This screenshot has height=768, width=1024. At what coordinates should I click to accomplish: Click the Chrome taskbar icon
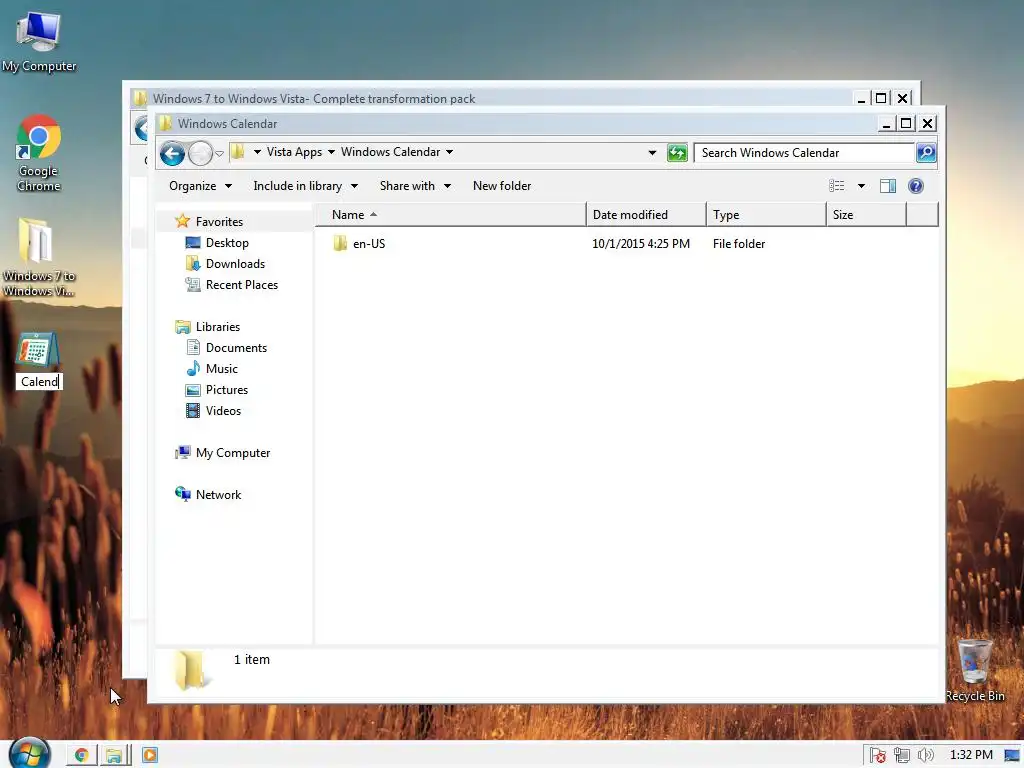[82, 756]
